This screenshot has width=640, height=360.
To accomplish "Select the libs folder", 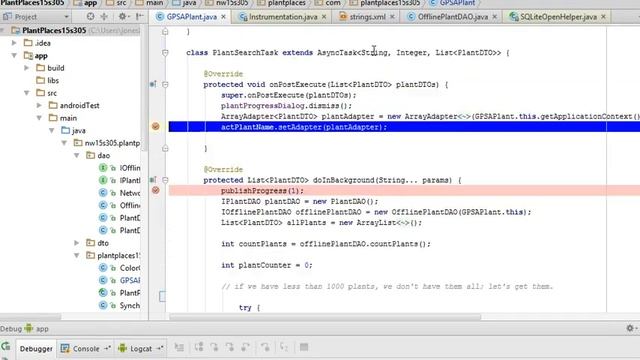I will click(x=47, y=80).
